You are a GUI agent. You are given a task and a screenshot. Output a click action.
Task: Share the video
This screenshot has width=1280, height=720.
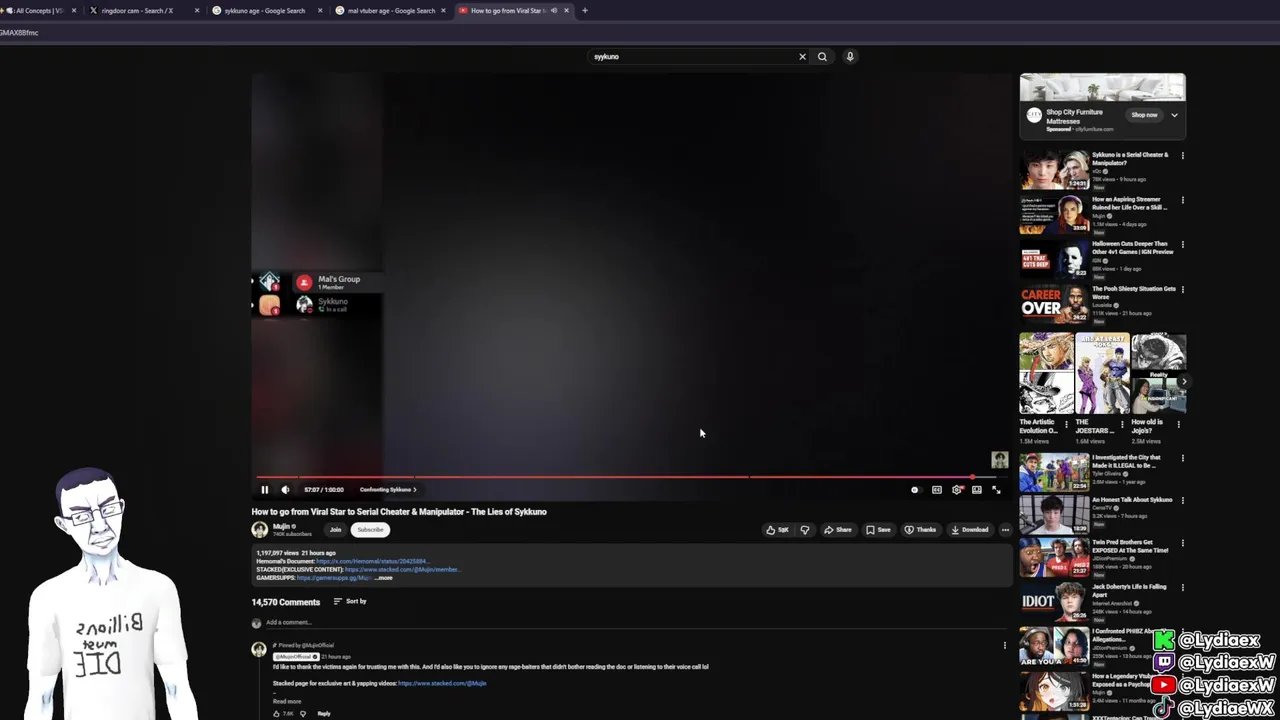pos(838,530)
